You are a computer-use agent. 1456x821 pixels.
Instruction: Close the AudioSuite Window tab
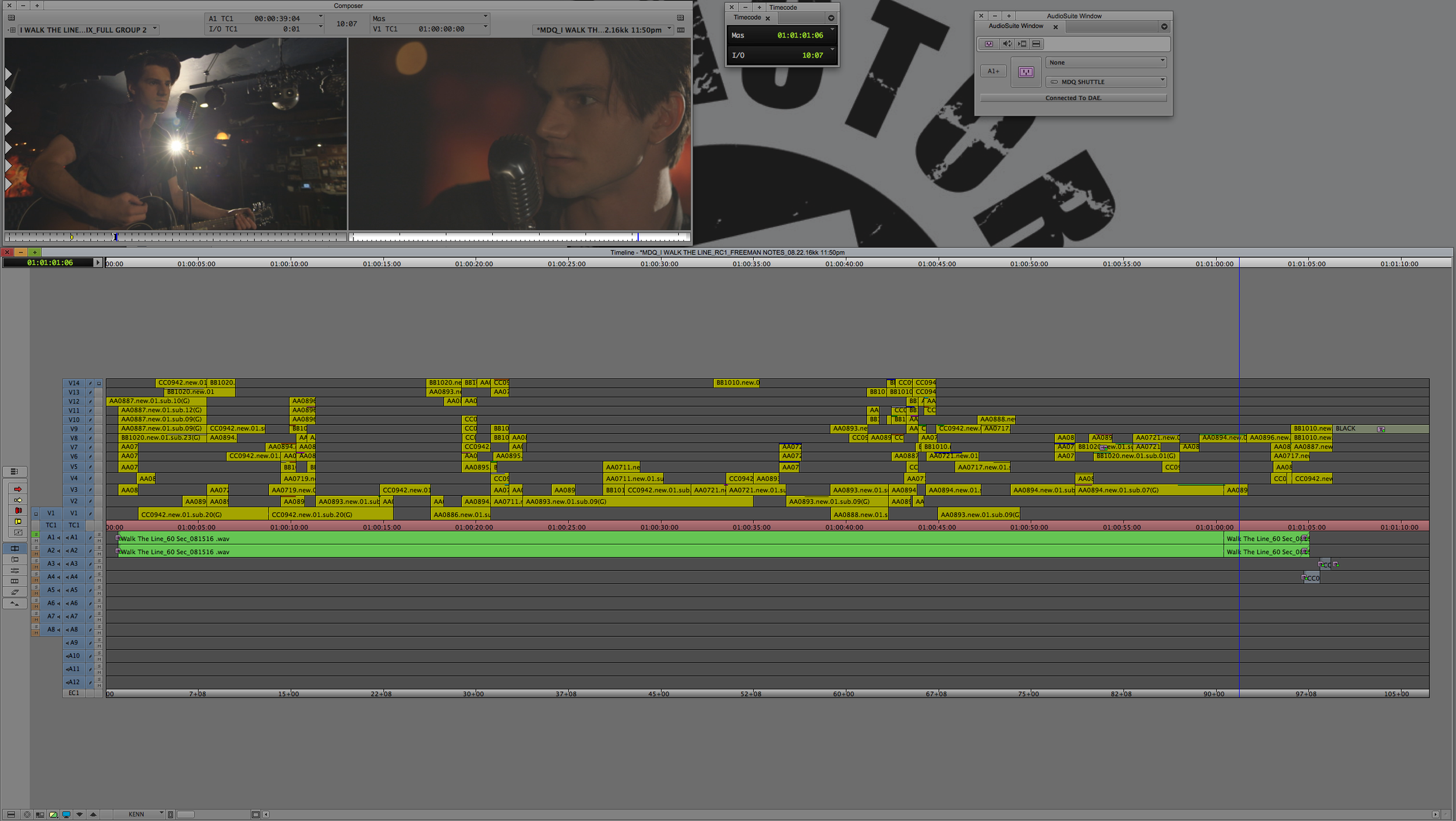pos(1055,27)
